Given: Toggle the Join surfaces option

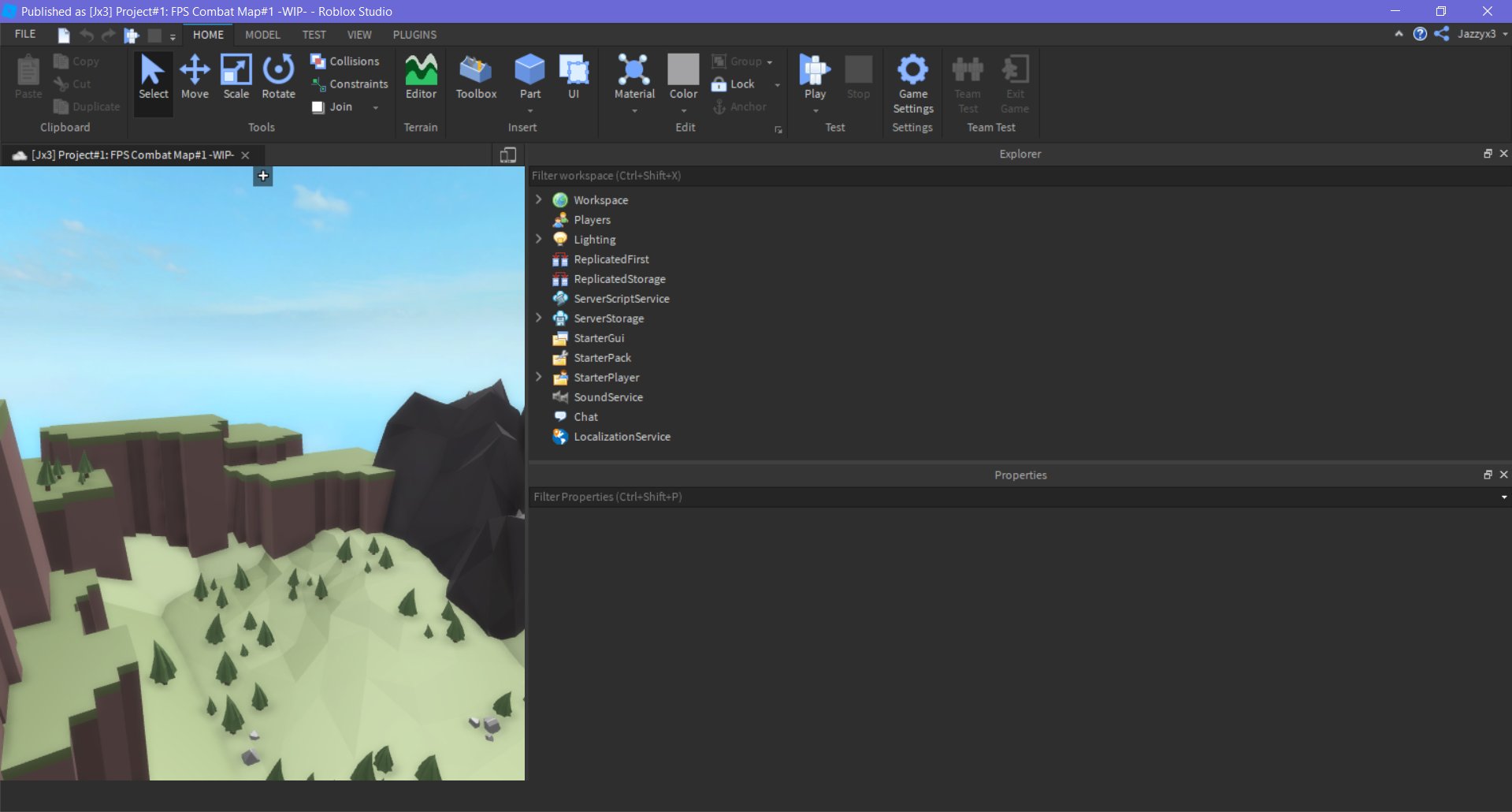Looking at the screenshot, I should 332,107.
